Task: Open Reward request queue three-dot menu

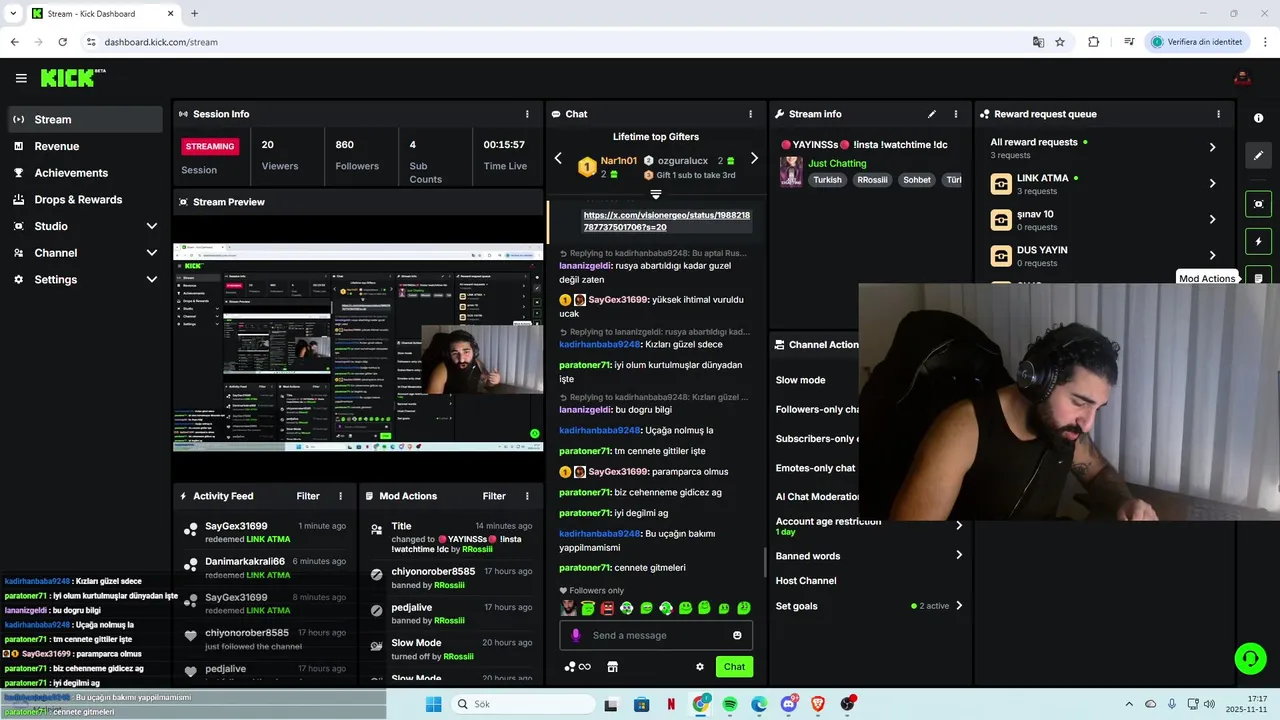Action: click(1218, 114)
